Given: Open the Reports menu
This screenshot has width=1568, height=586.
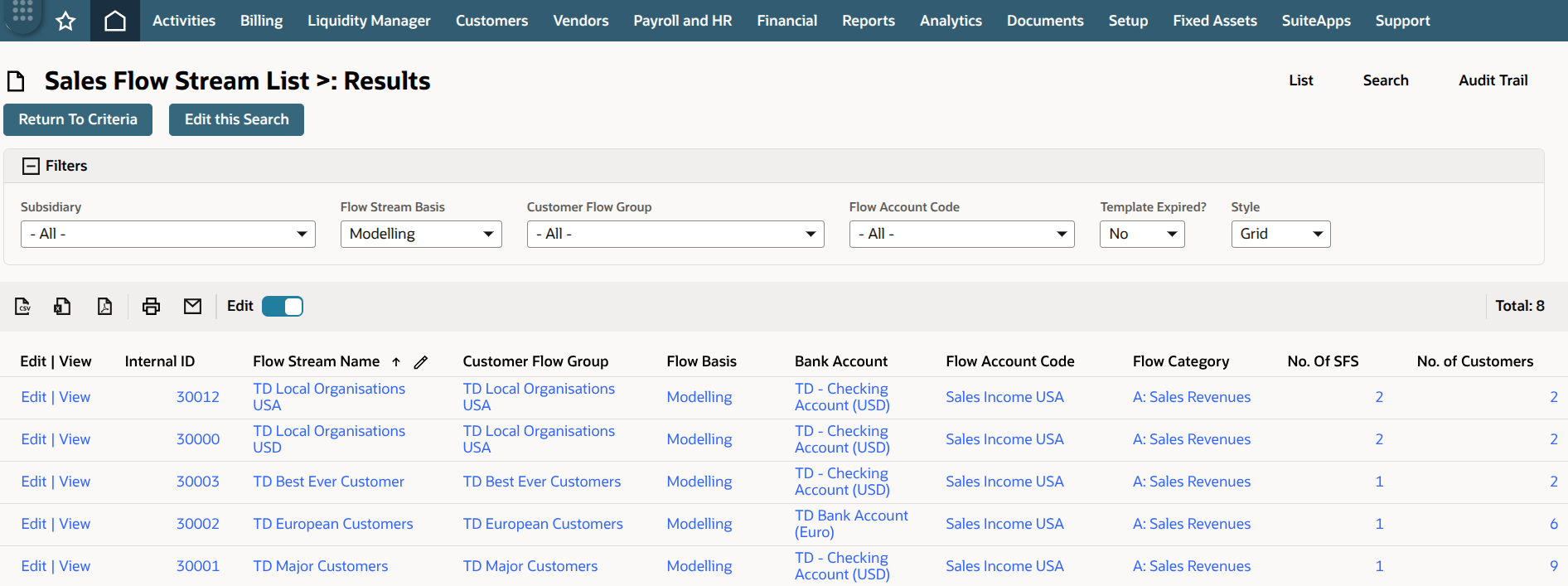Looking at the screenshot, I should (869, 21).
